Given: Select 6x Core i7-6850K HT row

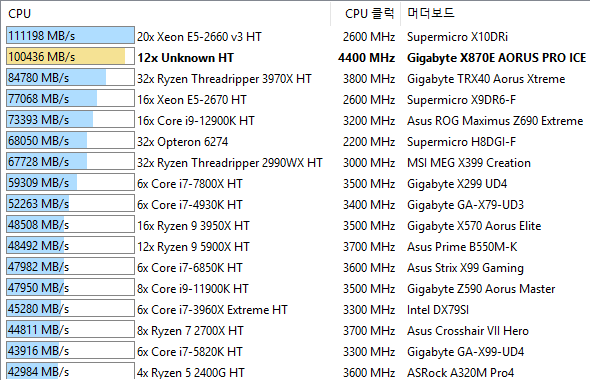Looking at the screenshot, I should pyautogui.click(x=190, y=268).
